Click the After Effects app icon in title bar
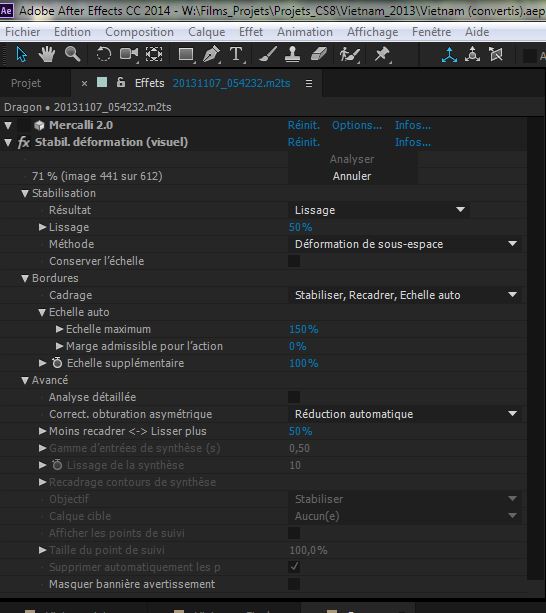Screen dimensions: 546x613 [x=6, y=10]
